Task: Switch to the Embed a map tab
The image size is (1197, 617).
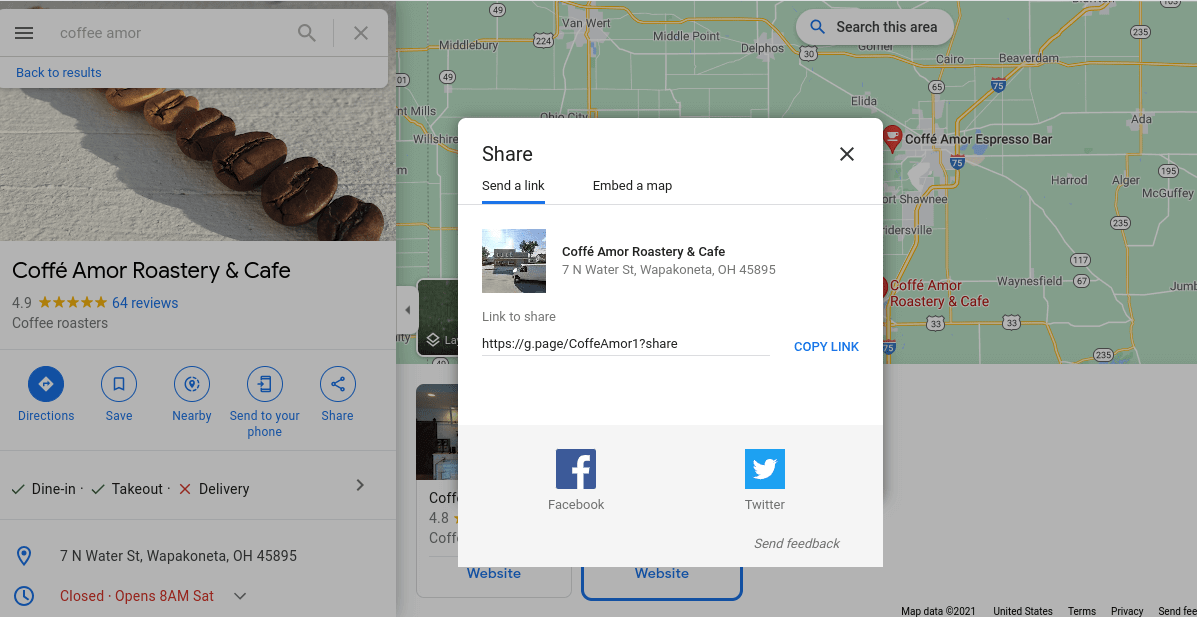Action: [632, 186]
